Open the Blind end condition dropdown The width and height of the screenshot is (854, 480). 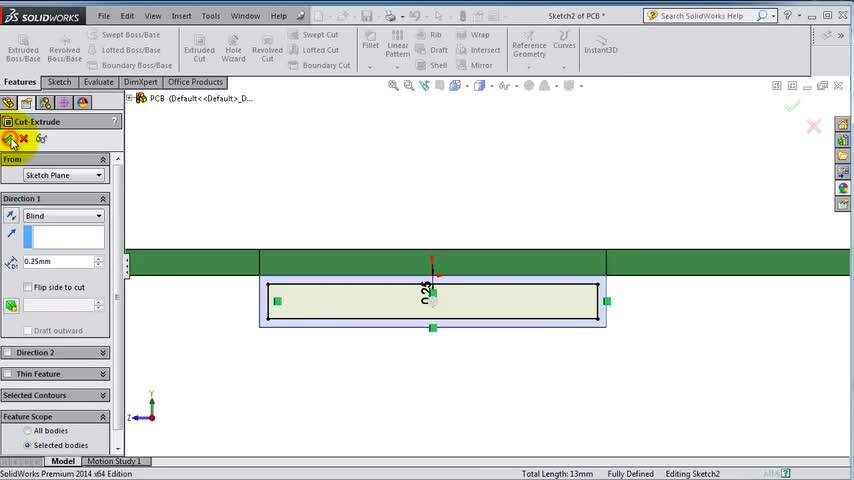[x=63, y=216]
